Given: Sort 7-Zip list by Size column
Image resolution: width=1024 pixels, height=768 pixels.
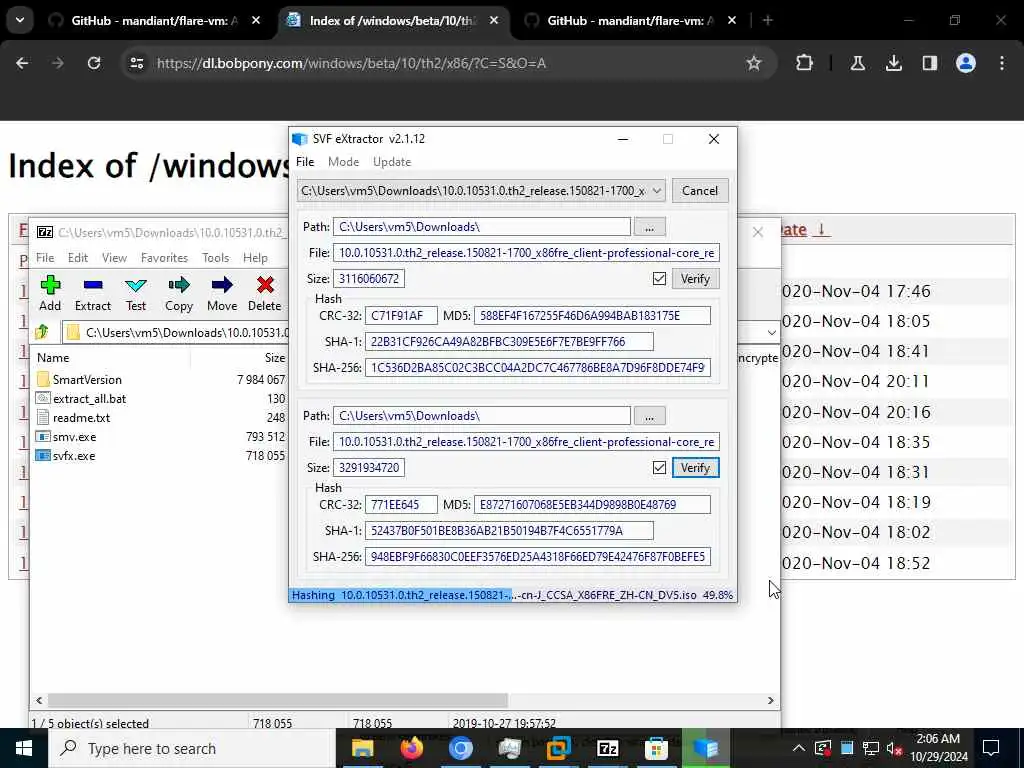Looking at the screenshot, I should pos(275,357).
